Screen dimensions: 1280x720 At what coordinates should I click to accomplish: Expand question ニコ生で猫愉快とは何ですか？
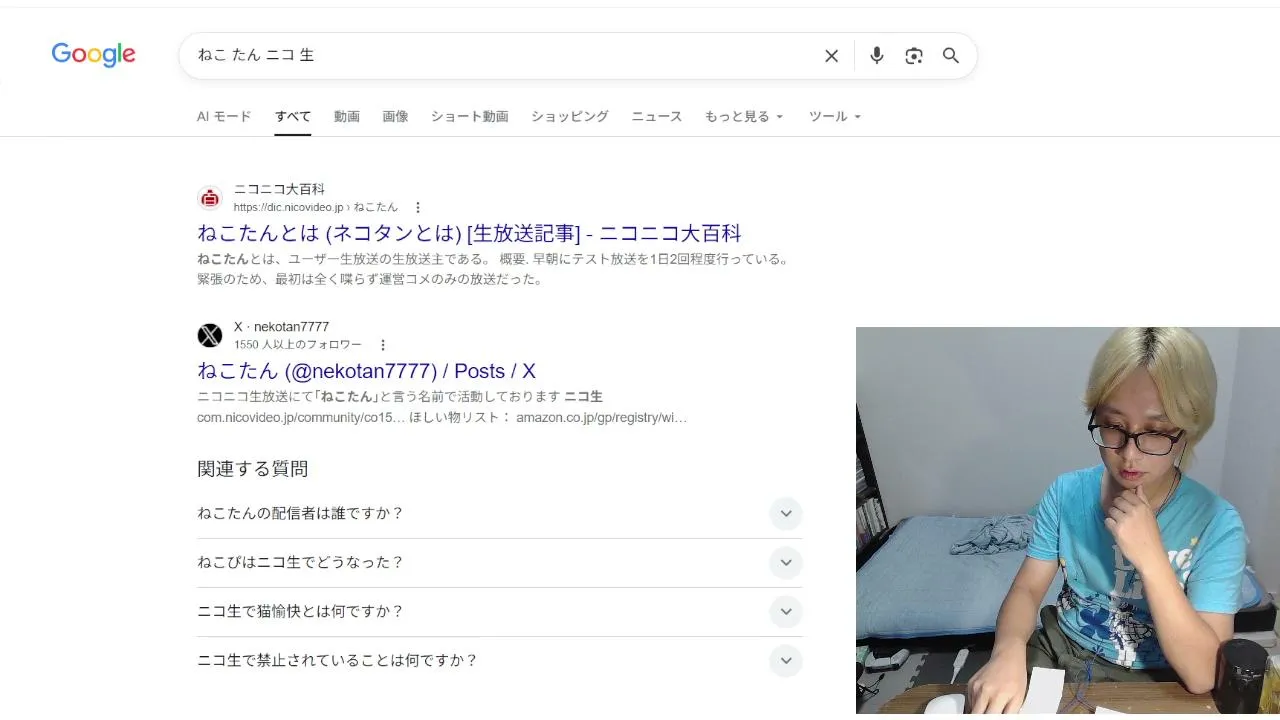coord(500,612)
